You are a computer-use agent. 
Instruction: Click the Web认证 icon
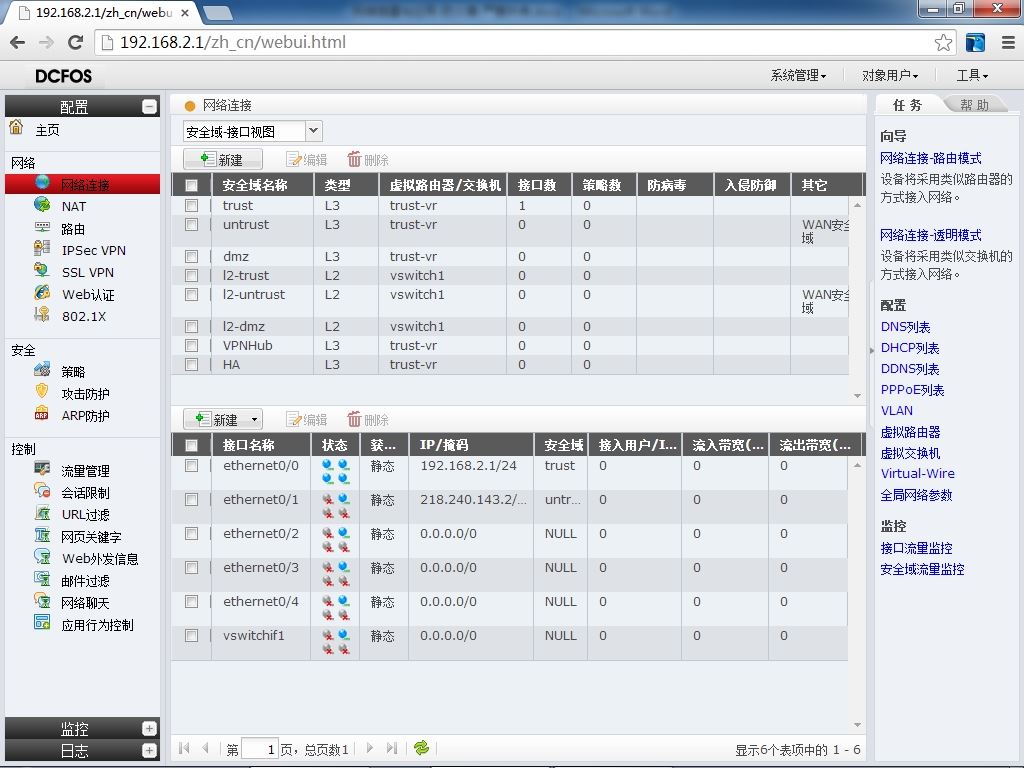[42, 293]
